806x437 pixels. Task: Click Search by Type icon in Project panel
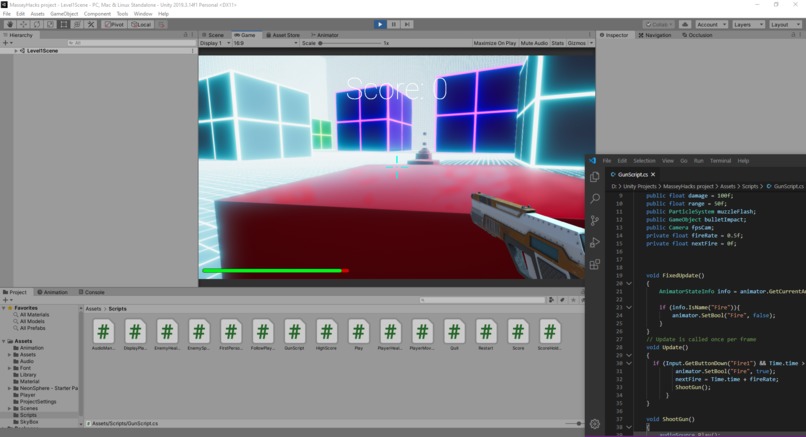point(552,300)
